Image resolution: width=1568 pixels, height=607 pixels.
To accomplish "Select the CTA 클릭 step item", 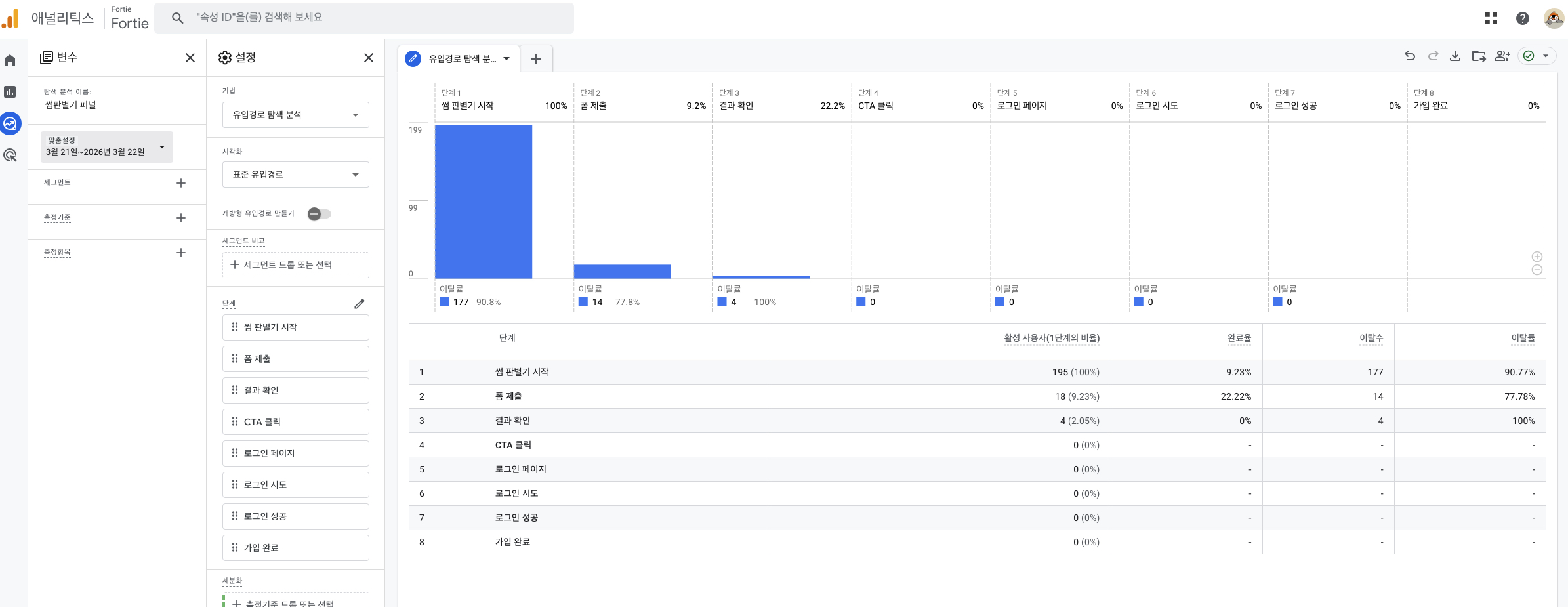I will (296, 422).
